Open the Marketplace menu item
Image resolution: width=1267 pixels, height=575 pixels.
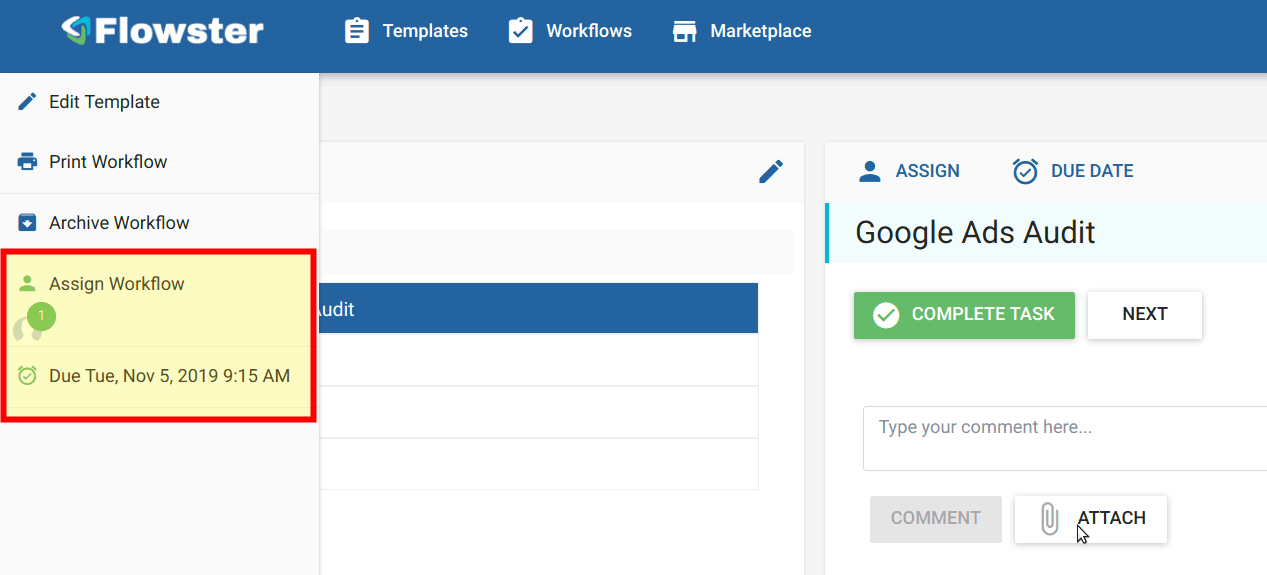click(x=741, y=31)
